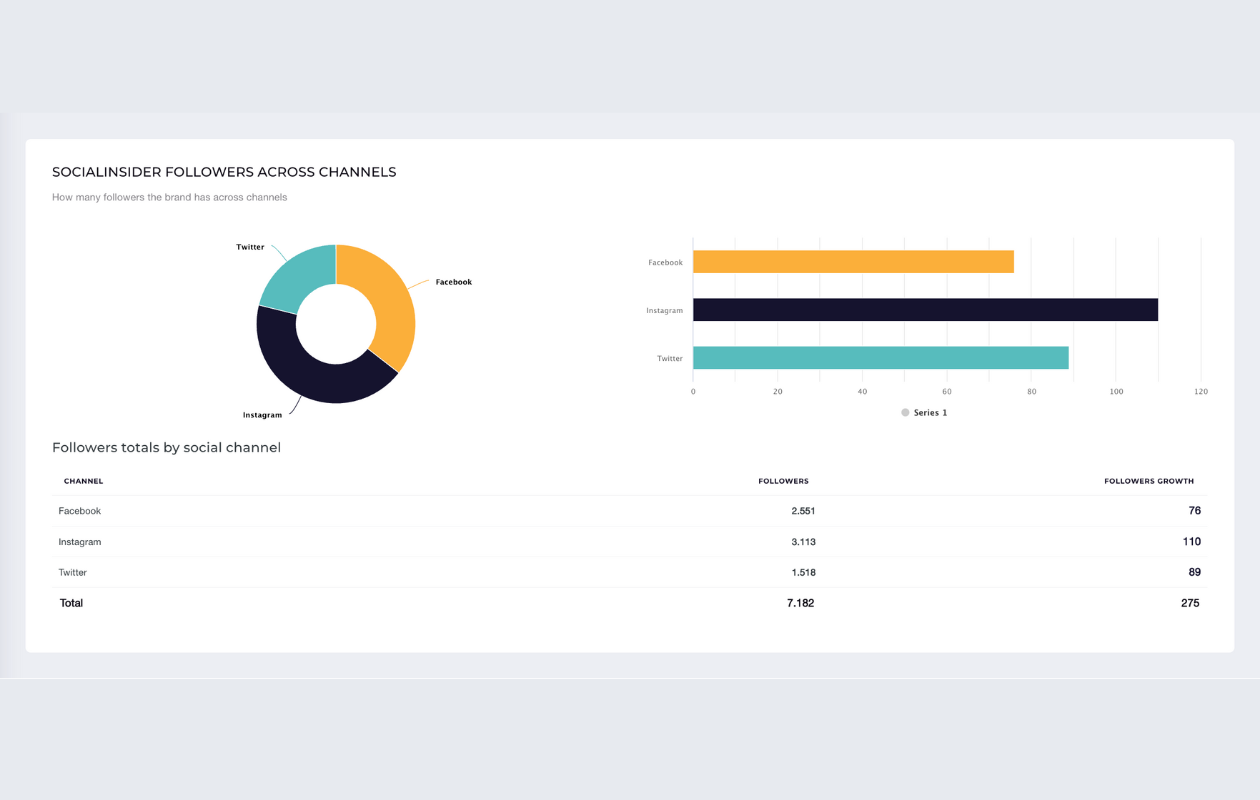Click the 'How many followers' subtitle text
This screenshot has height=800, width=1260.
click(x=169, y=197)
